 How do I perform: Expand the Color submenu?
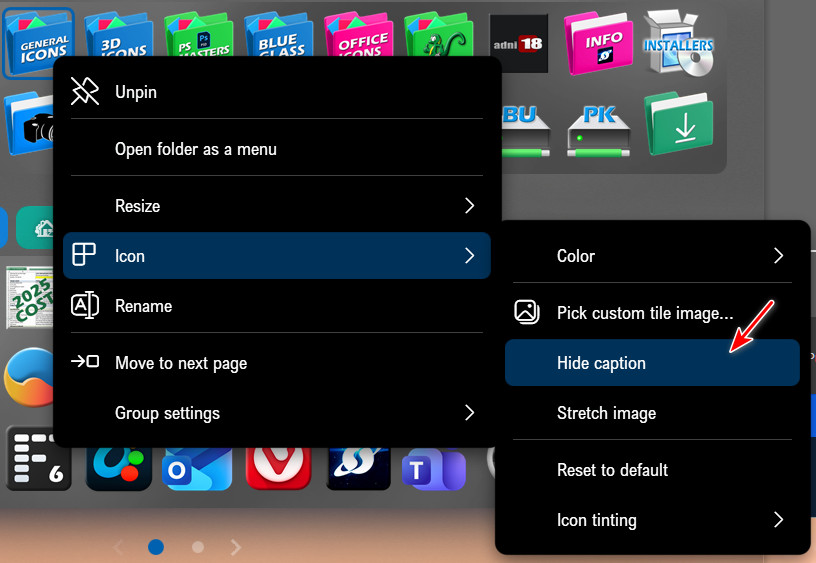(652, 256)
